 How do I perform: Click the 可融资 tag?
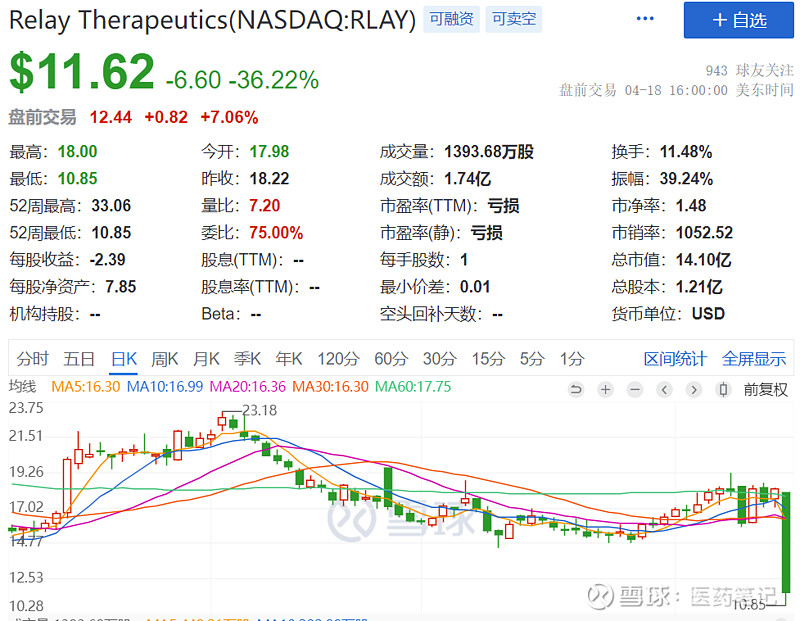[452, 19]
